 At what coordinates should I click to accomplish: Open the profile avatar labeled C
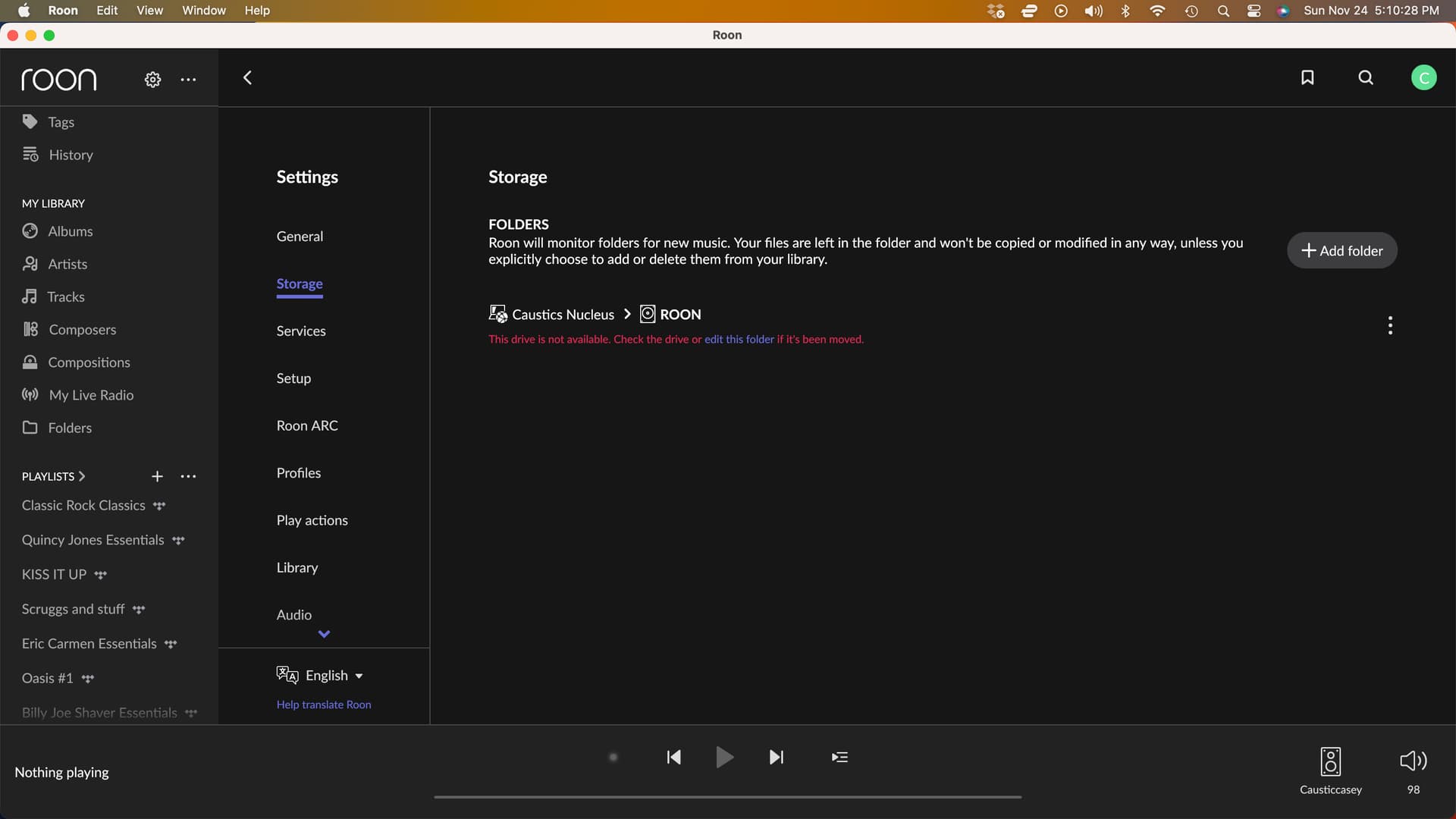tap(1423, 77)
